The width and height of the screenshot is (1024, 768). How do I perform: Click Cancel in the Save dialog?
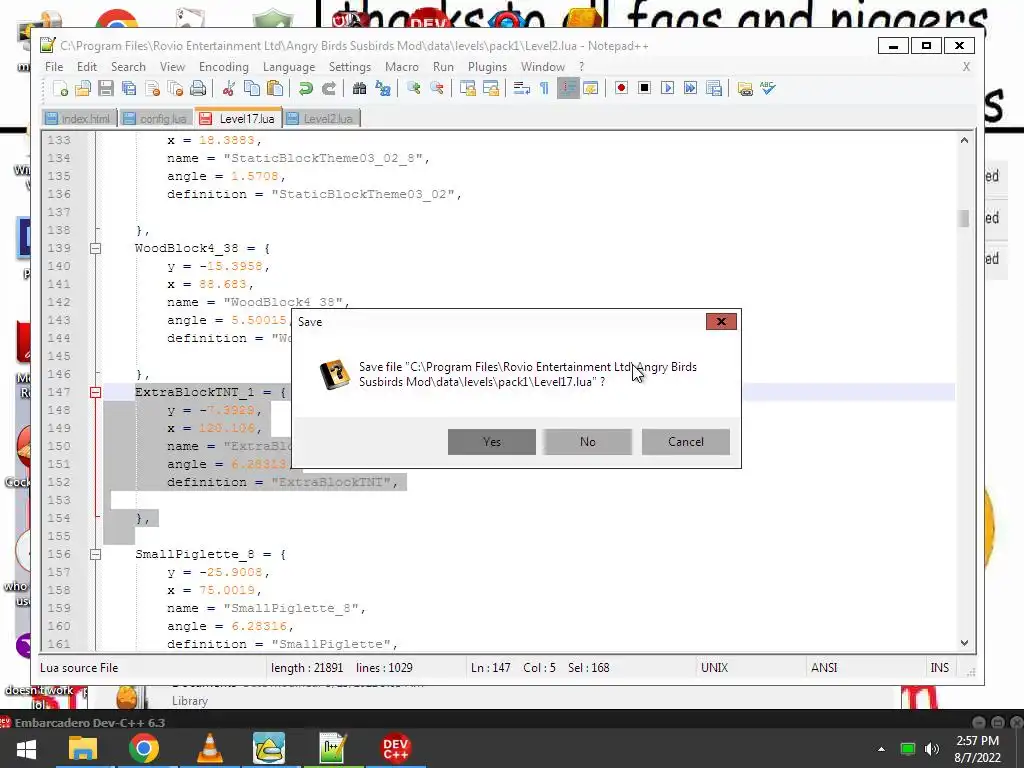[x=686, y=442]
